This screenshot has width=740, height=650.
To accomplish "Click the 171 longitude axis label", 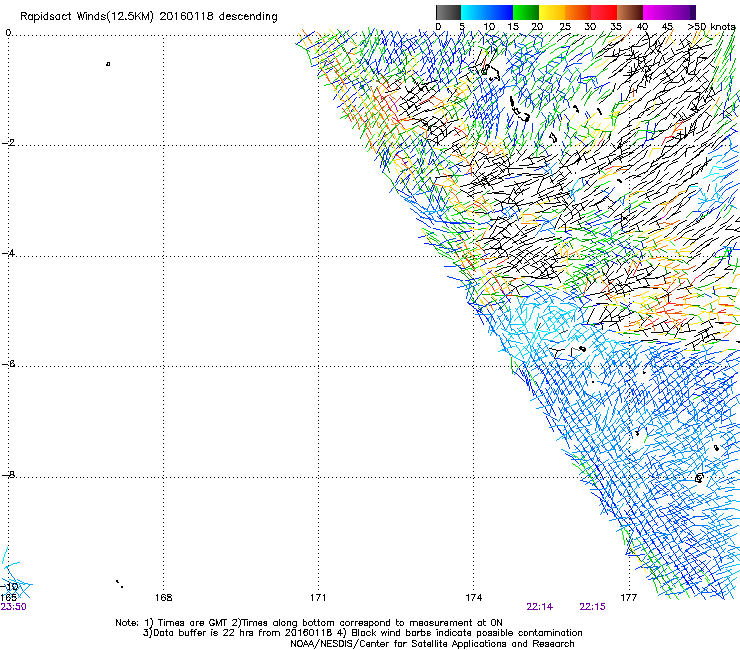I will 318,598.
